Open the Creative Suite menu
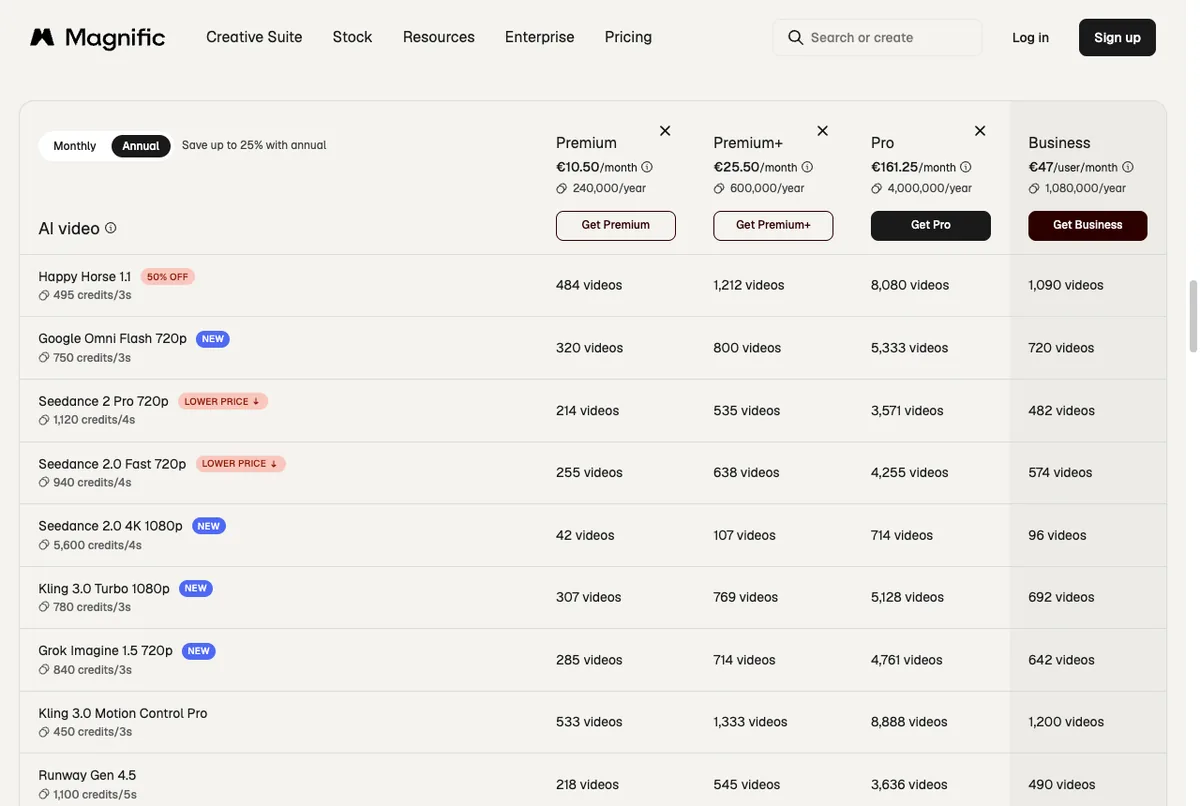1200x806 pixels. pyautogui.click(x=254, y=37)
